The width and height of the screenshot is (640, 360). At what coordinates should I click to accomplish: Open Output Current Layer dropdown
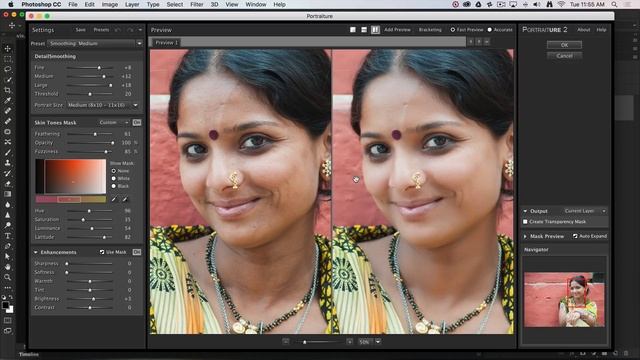point(585,211)
